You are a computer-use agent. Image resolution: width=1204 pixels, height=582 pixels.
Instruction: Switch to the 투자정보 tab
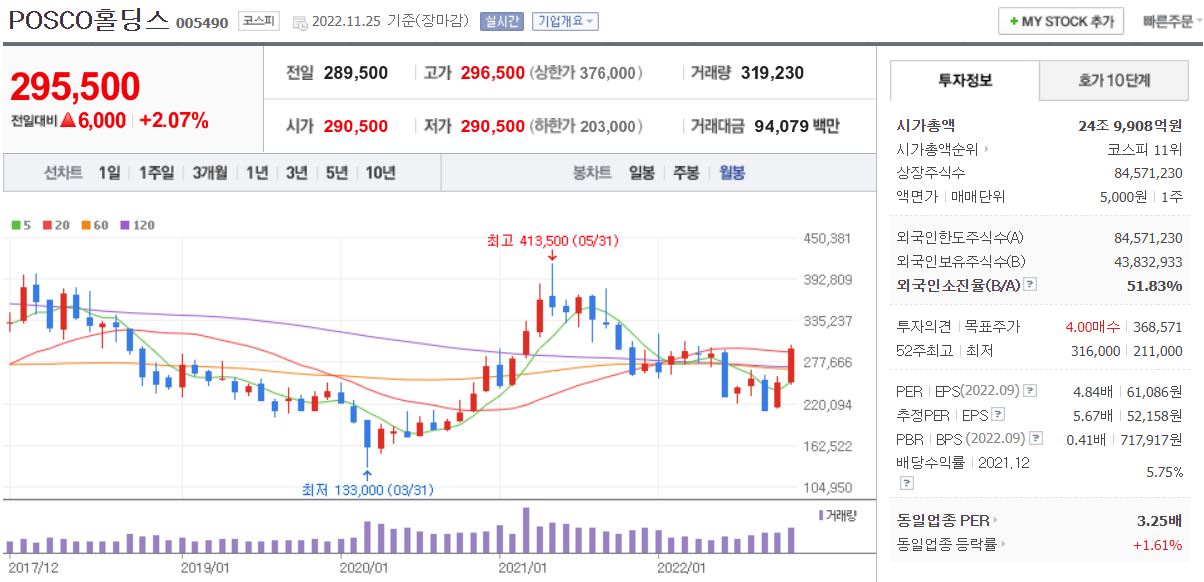tap(965, 81)
